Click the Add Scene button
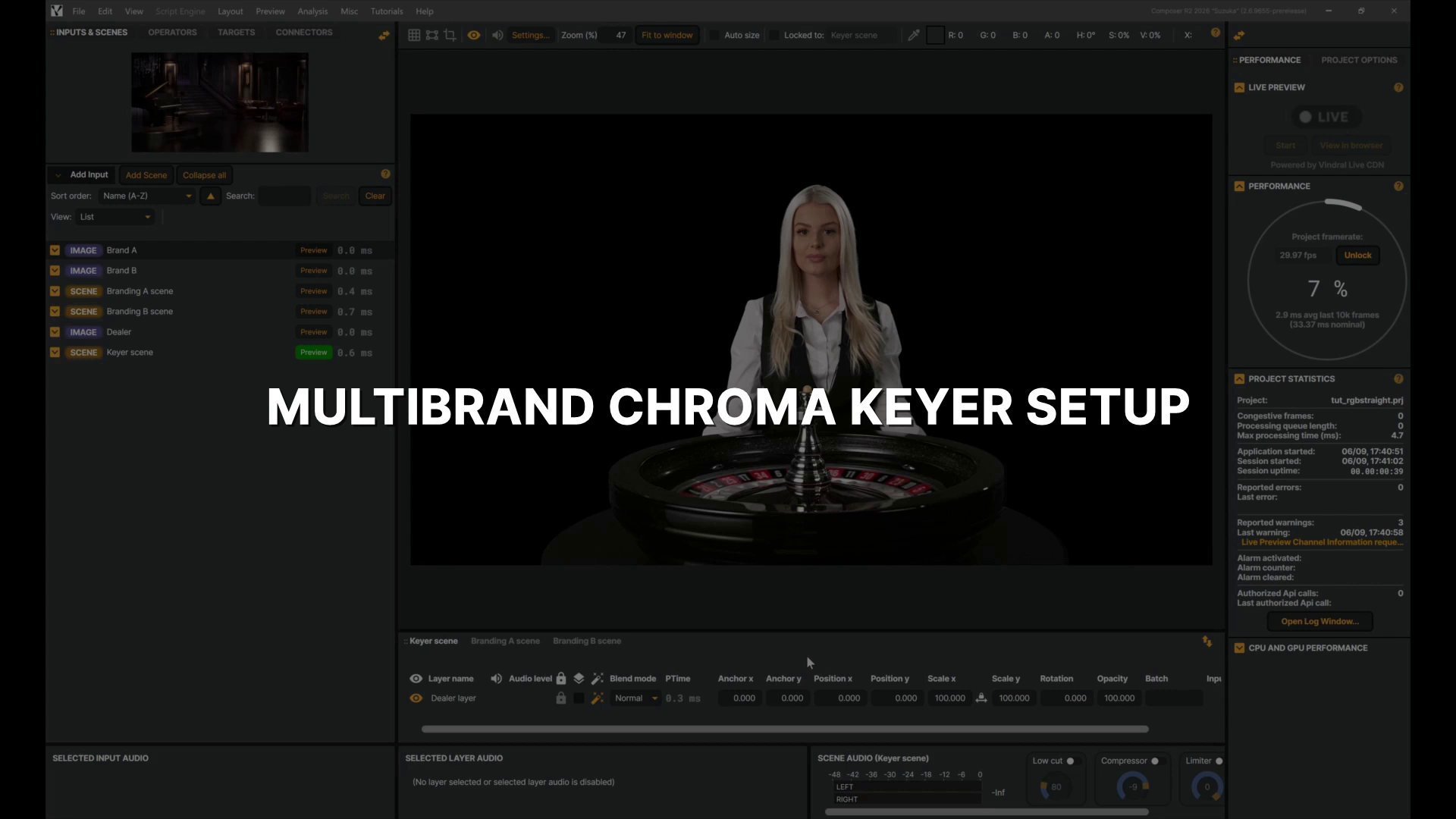The width and height of the screenshot is (1456, 819). (x=146, y=175)
